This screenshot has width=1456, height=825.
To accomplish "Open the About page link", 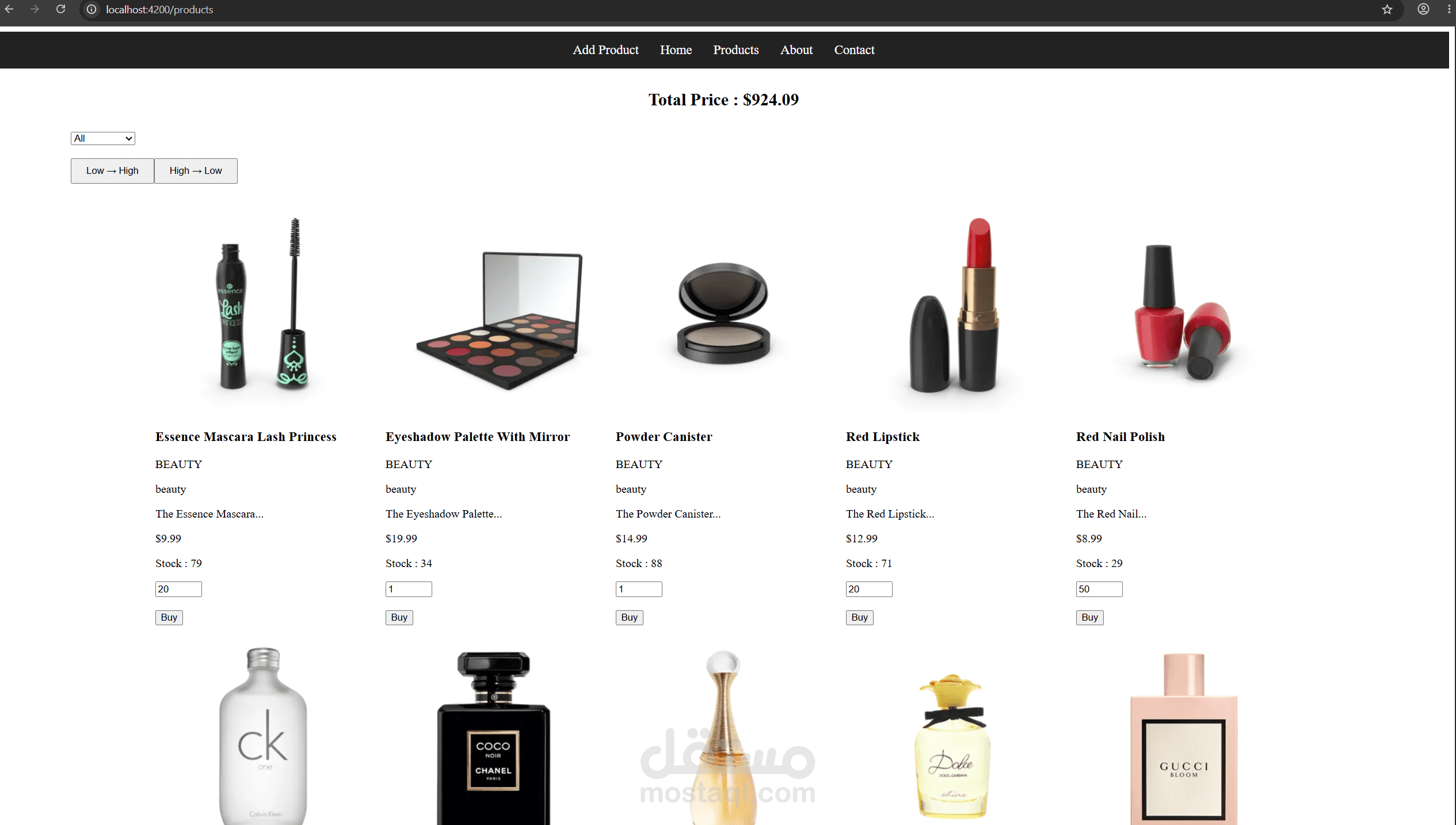I will pyautogui.click(x=796, y=50).
